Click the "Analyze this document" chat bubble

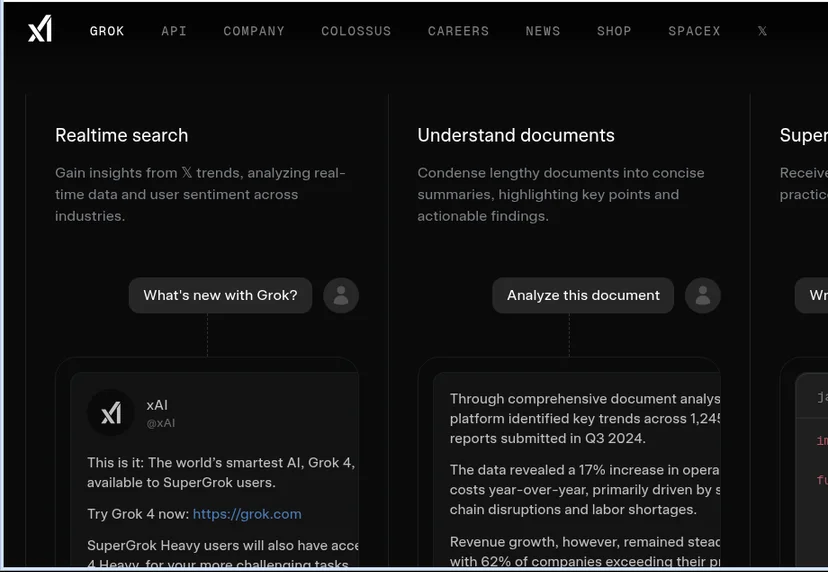(x=583, y=295)
